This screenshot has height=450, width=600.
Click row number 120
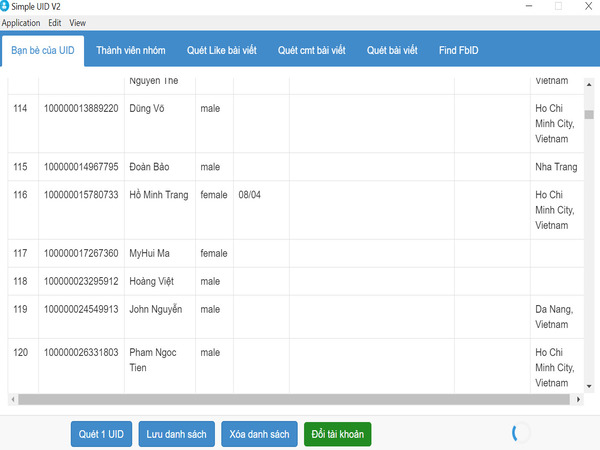click(20, 352)
